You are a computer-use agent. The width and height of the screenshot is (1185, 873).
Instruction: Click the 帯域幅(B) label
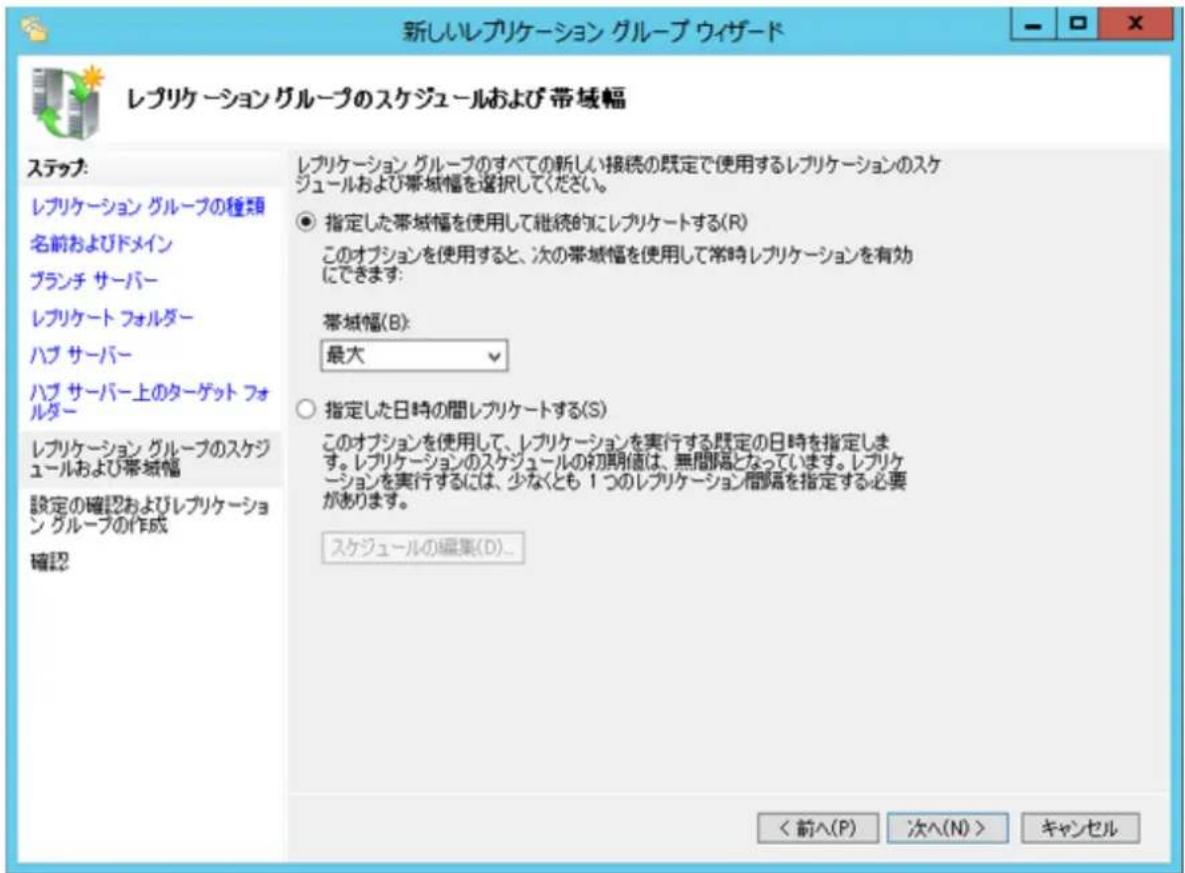pyautogui.click(x=367, y=323)
